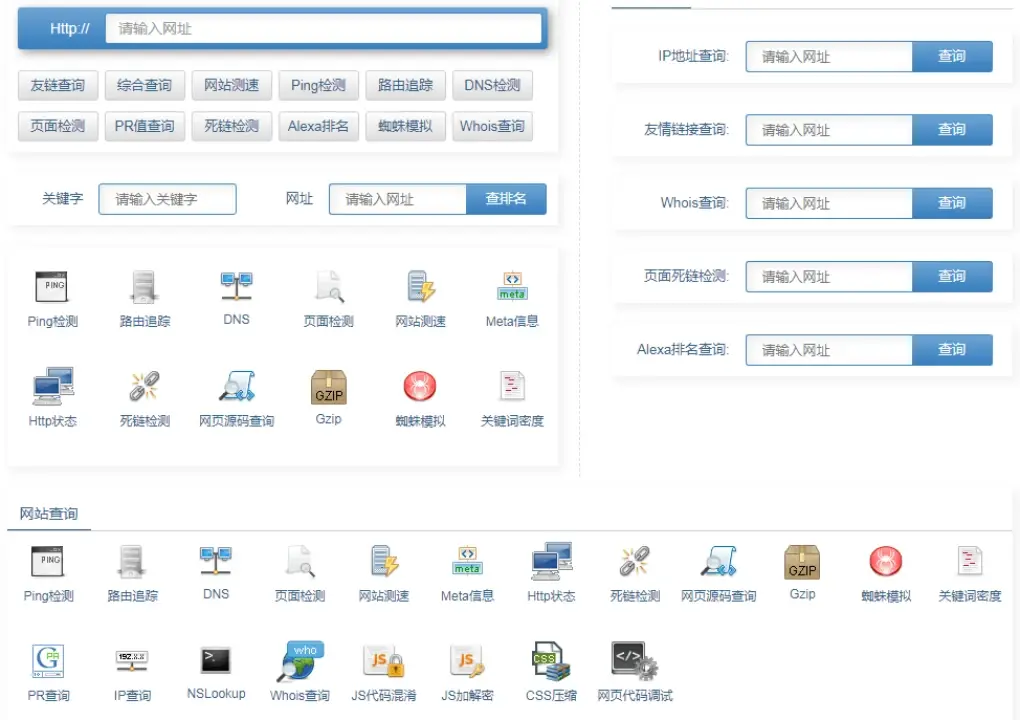
Task: Click the PR值查询 button
Action: [x=144, y=126]
